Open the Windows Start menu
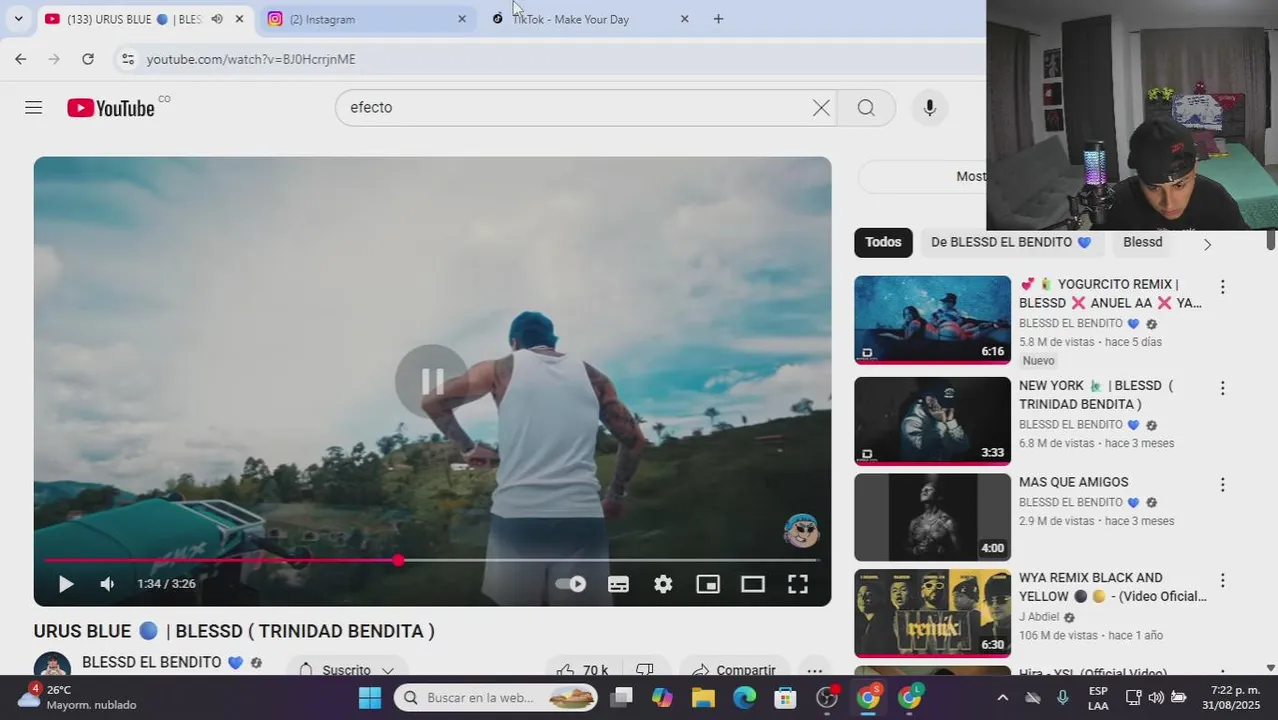 click(x=370, y=697)
